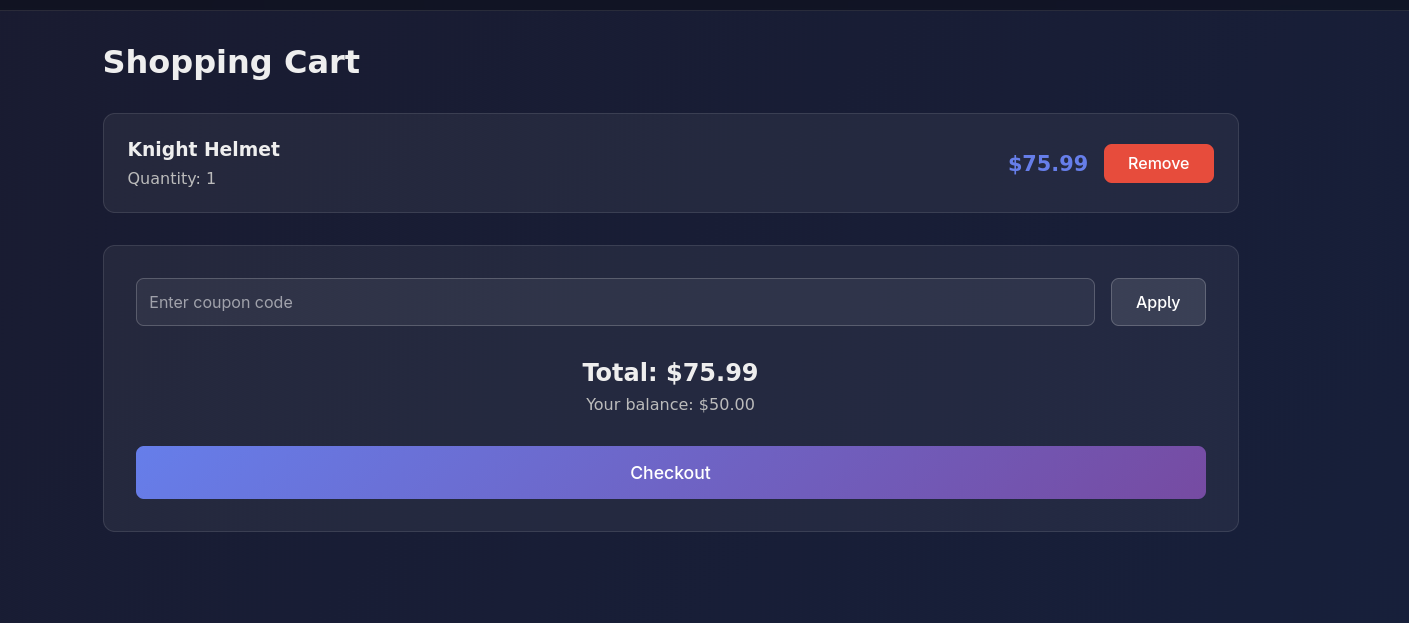Proceed to checkout with the purple button

point(670,472)
